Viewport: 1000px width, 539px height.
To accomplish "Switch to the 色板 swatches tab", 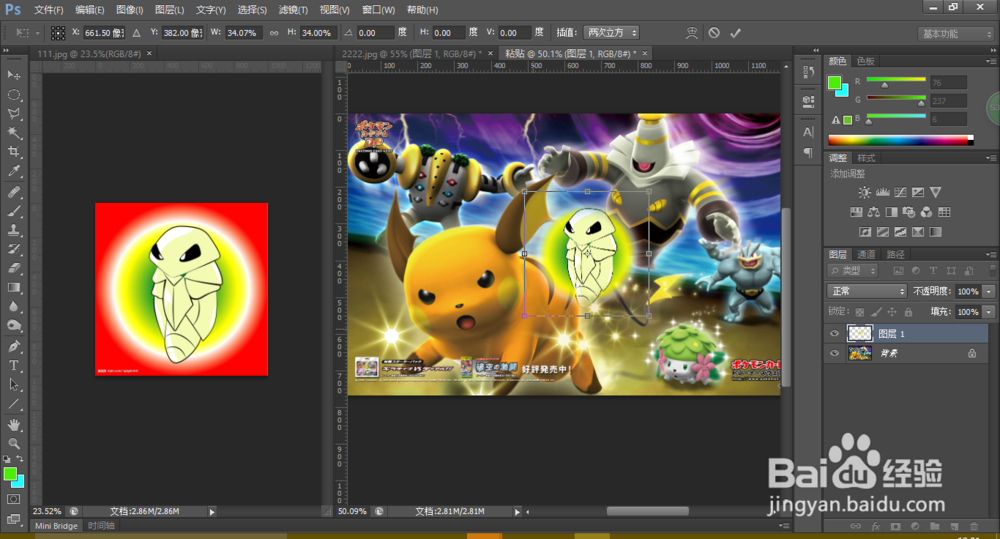I will pos(865,61).
